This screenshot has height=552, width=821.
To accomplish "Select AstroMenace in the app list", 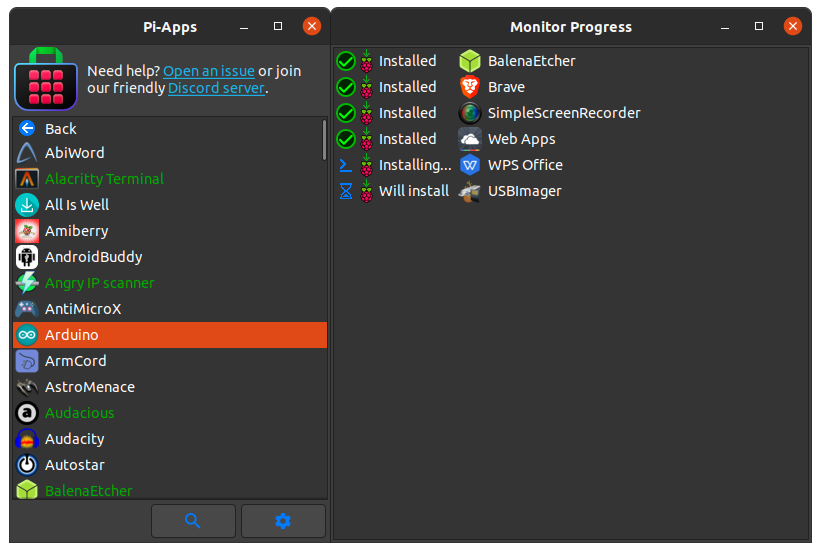I will click(x=90, y=387).
